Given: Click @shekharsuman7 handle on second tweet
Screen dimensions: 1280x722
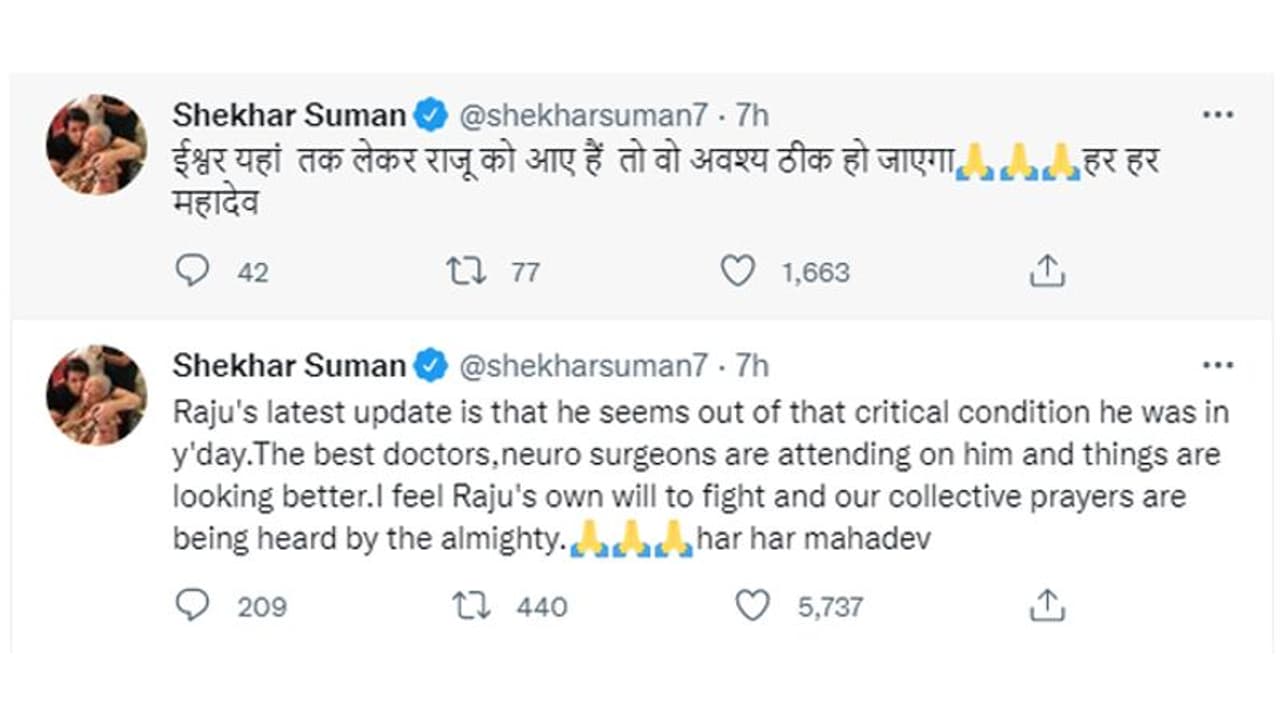Looking at the screenshot, I should (x=583, y=367).
